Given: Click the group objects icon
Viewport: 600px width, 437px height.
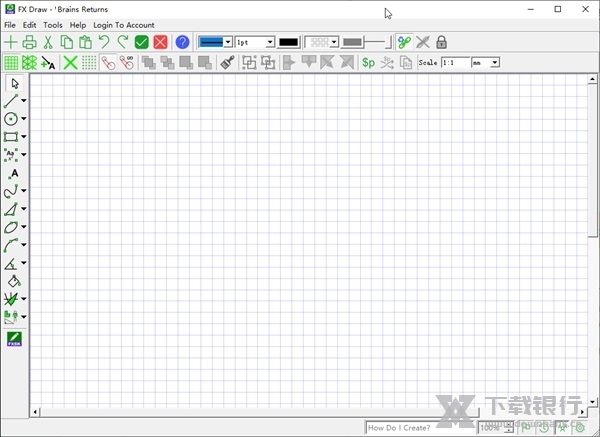Looking at the screenshot, I should [249, 63].
